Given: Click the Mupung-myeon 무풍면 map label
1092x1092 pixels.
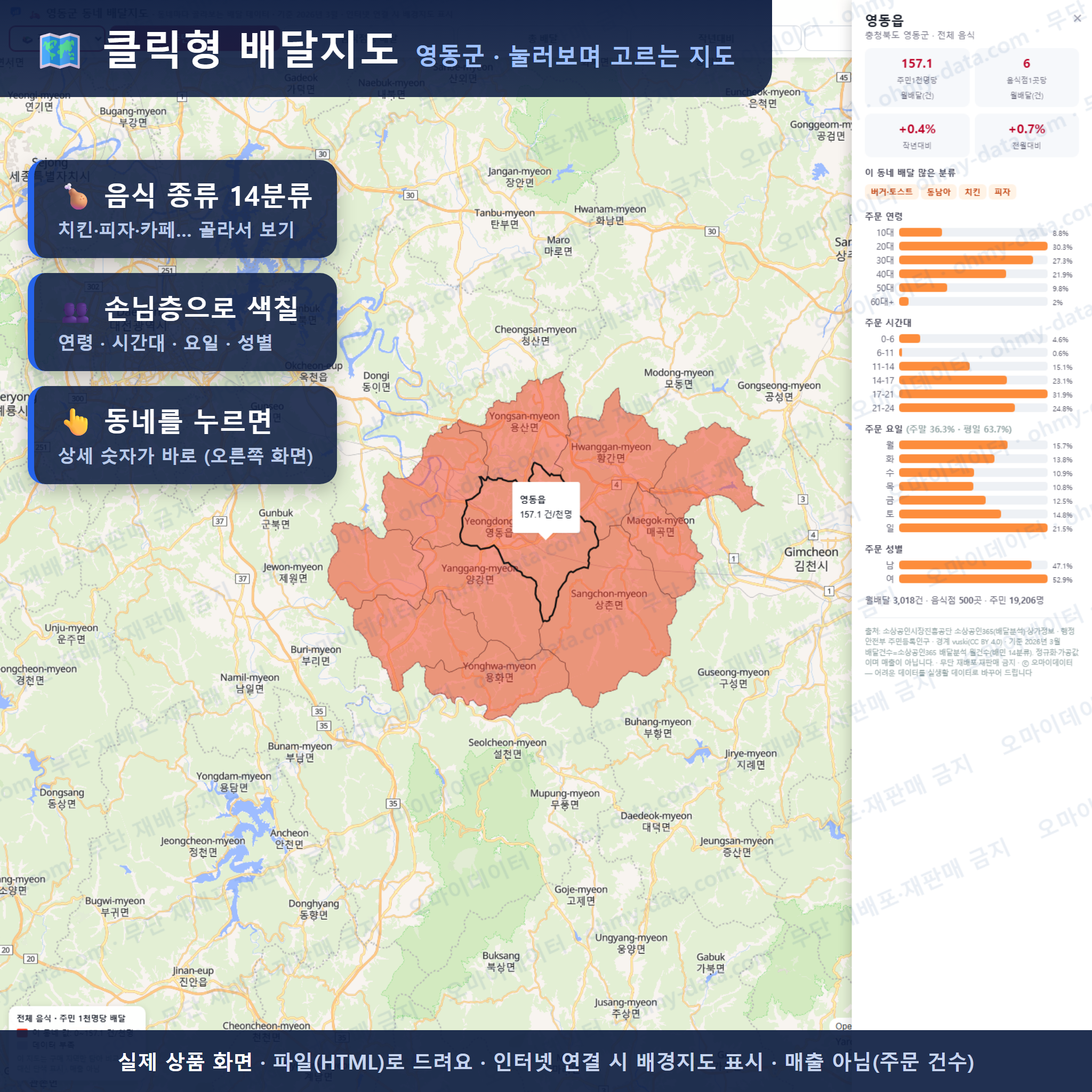Looking at the screenshot, I should [x=565, y=799].
